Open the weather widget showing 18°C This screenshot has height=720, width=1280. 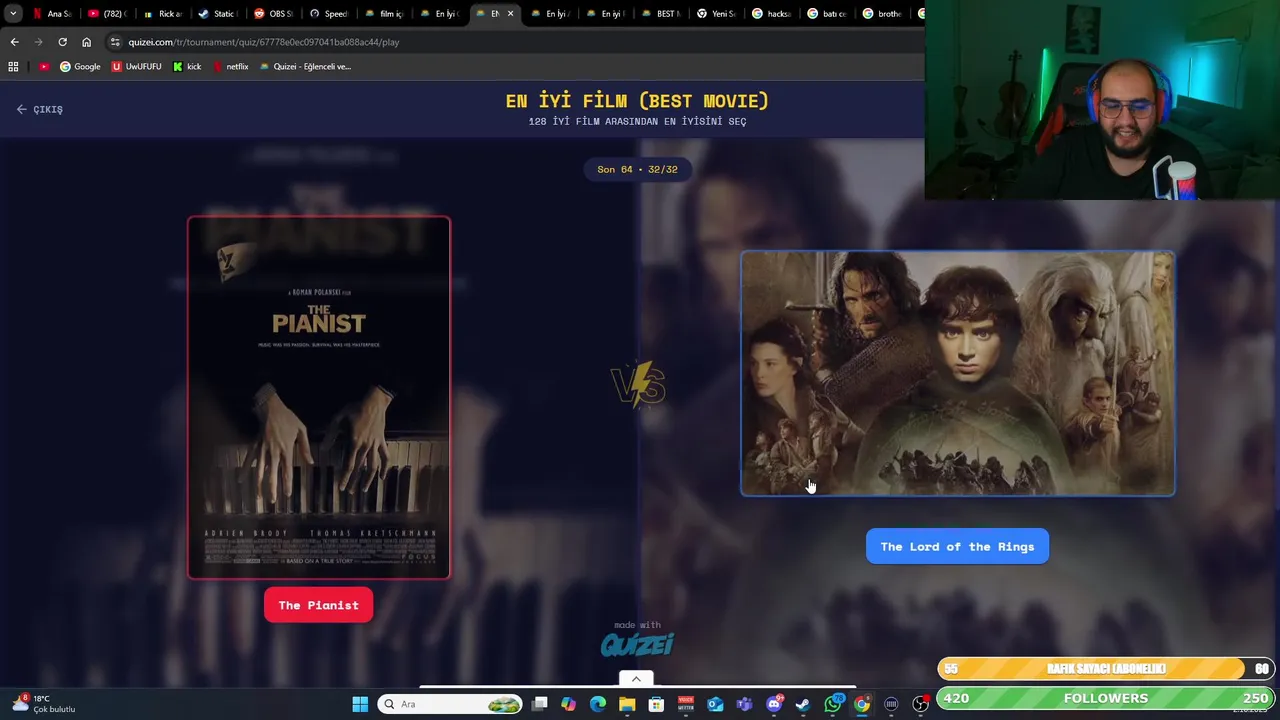tap(45, 704)
